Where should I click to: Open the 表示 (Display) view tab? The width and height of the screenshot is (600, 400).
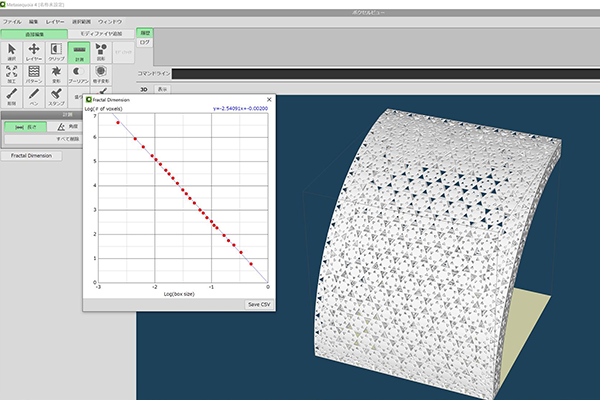point(162,89)
